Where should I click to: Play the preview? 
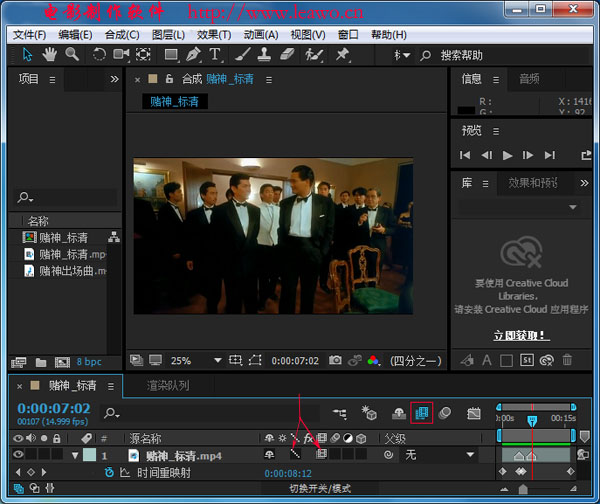(507, 155)
